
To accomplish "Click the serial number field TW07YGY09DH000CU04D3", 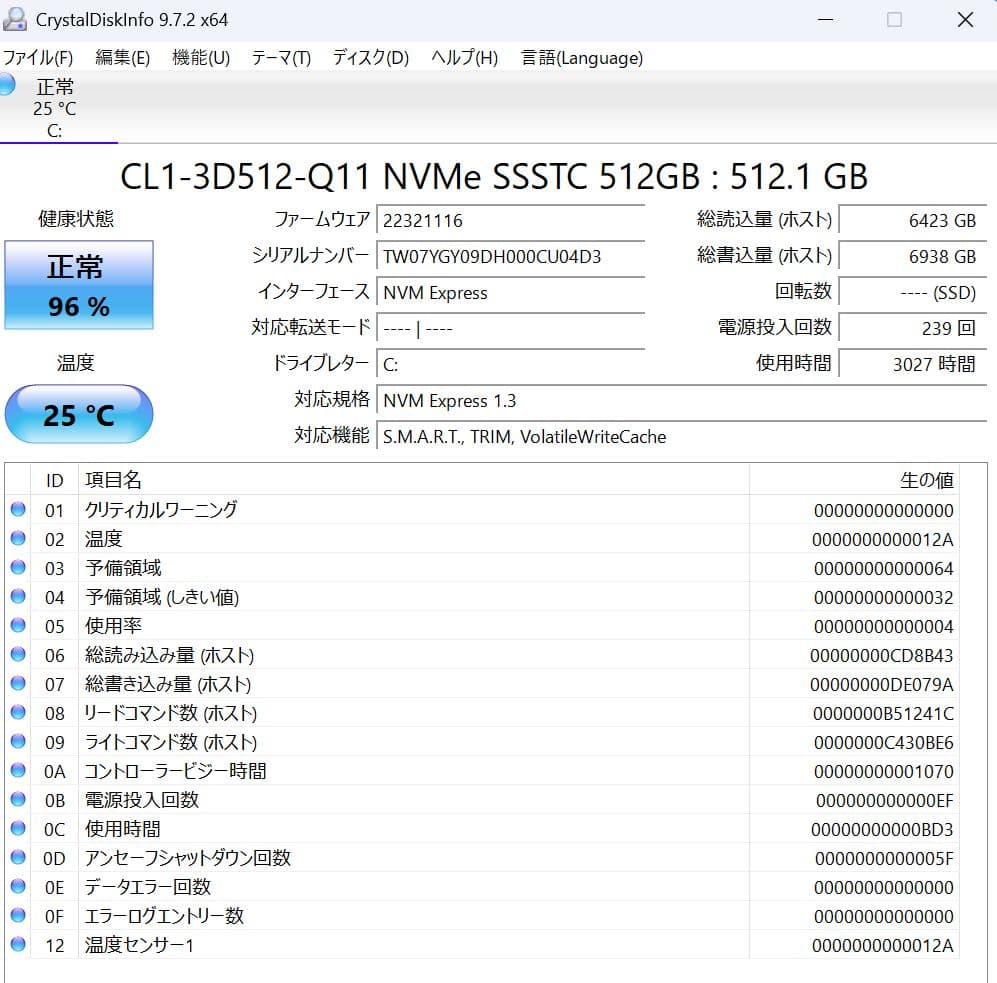I will click(511, 257).
